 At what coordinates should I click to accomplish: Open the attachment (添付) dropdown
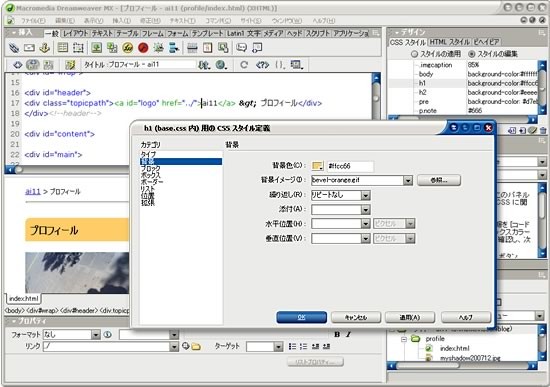pos(365,210)
